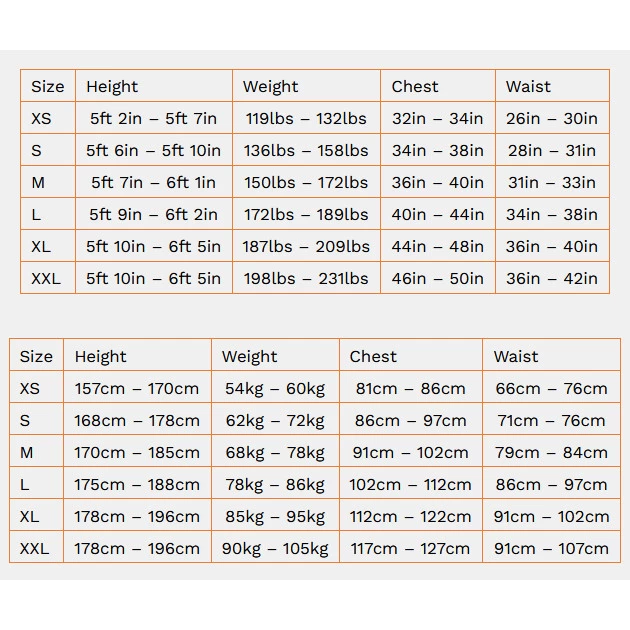
Task: Select the waist cell 91cm – 107cm
Action: [551, 548]
